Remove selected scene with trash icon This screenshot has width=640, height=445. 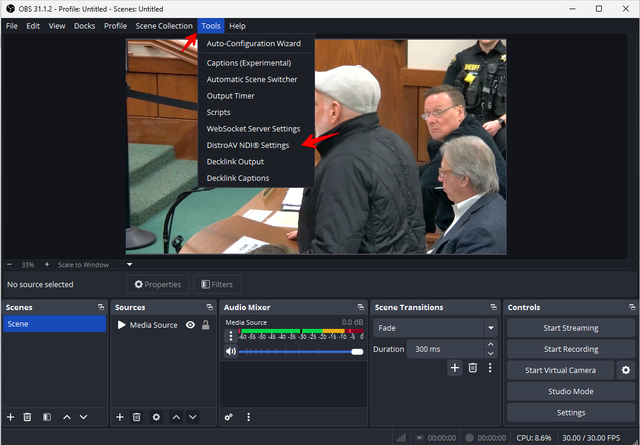pos(27,417)
